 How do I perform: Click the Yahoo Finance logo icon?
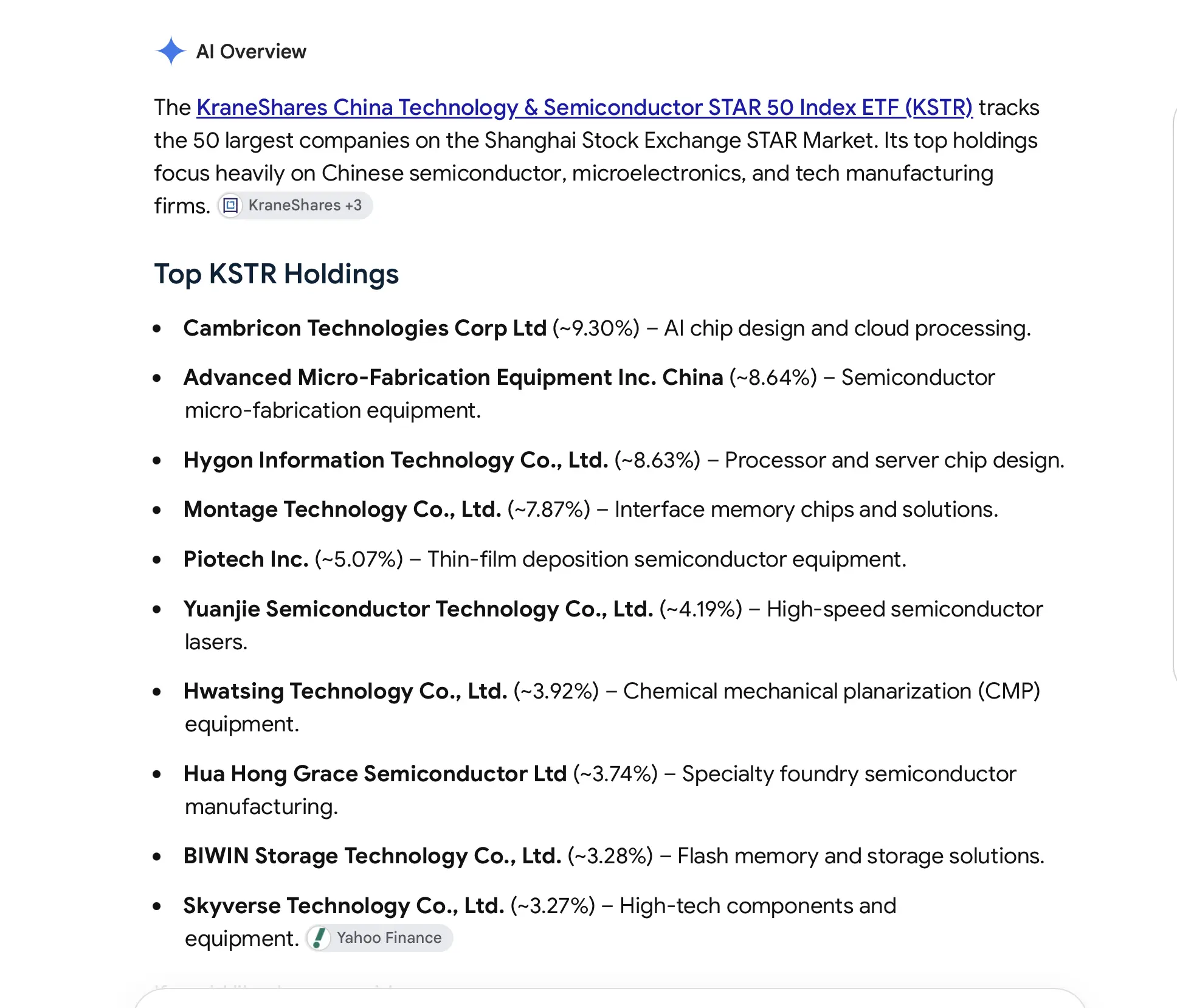[x=319, y=937]
